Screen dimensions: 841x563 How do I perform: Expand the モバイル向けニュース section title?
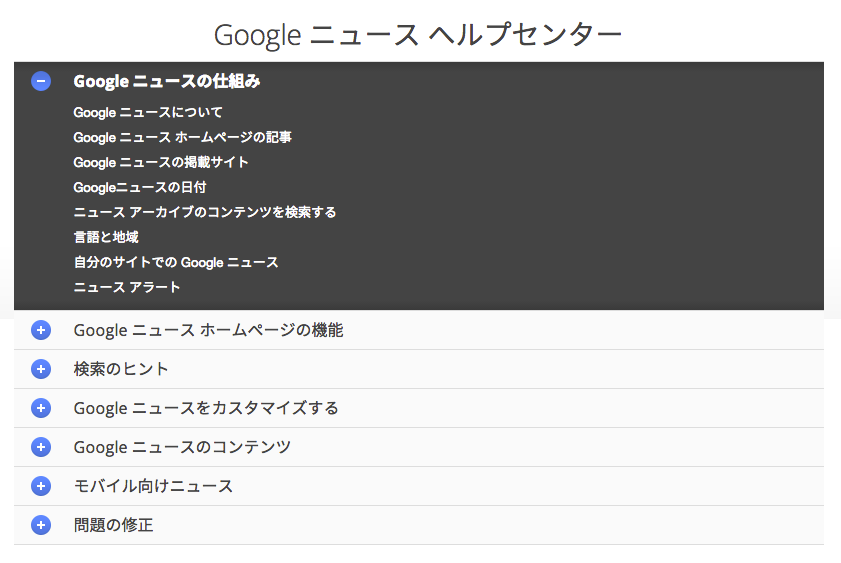point(153,486)
